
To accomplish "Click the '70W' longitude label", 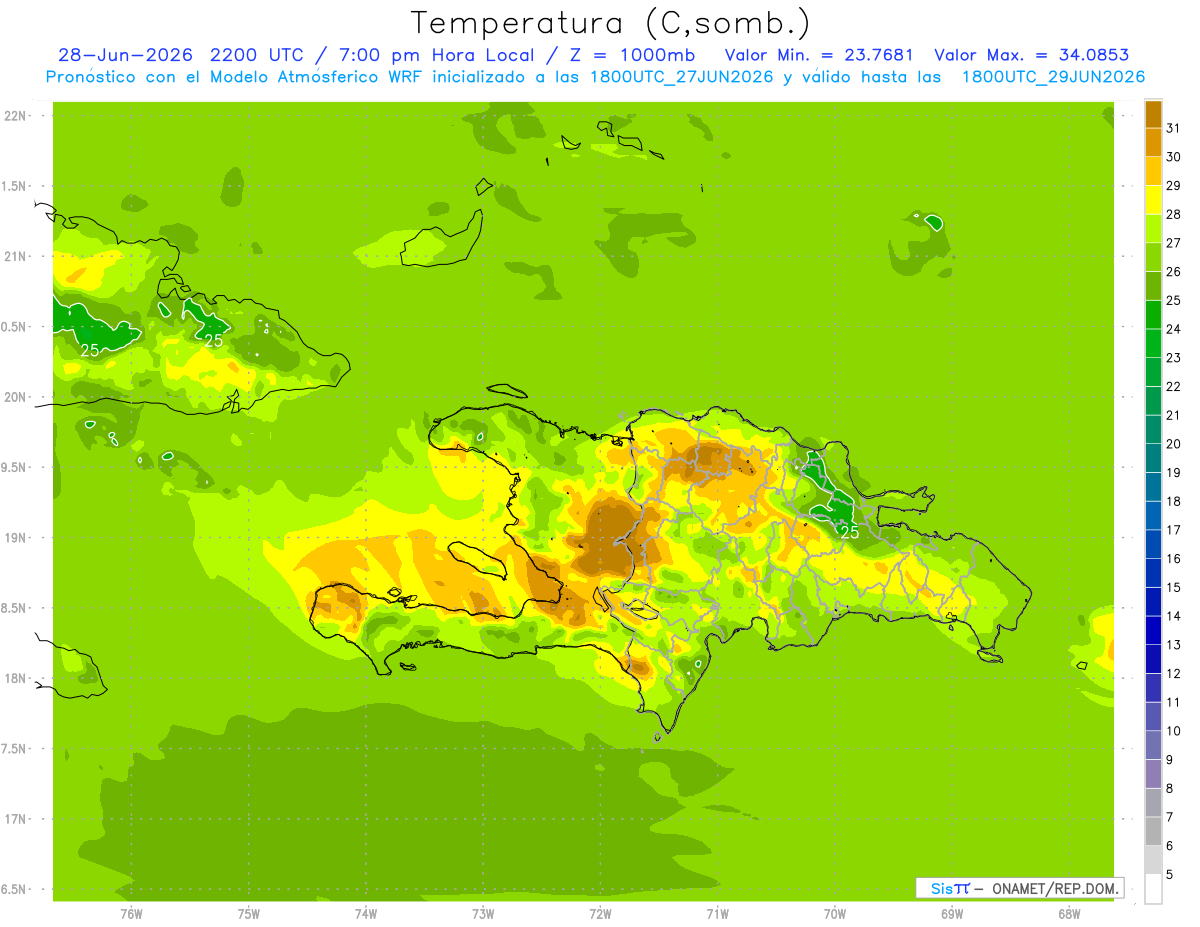I will (x=835, y=913).
